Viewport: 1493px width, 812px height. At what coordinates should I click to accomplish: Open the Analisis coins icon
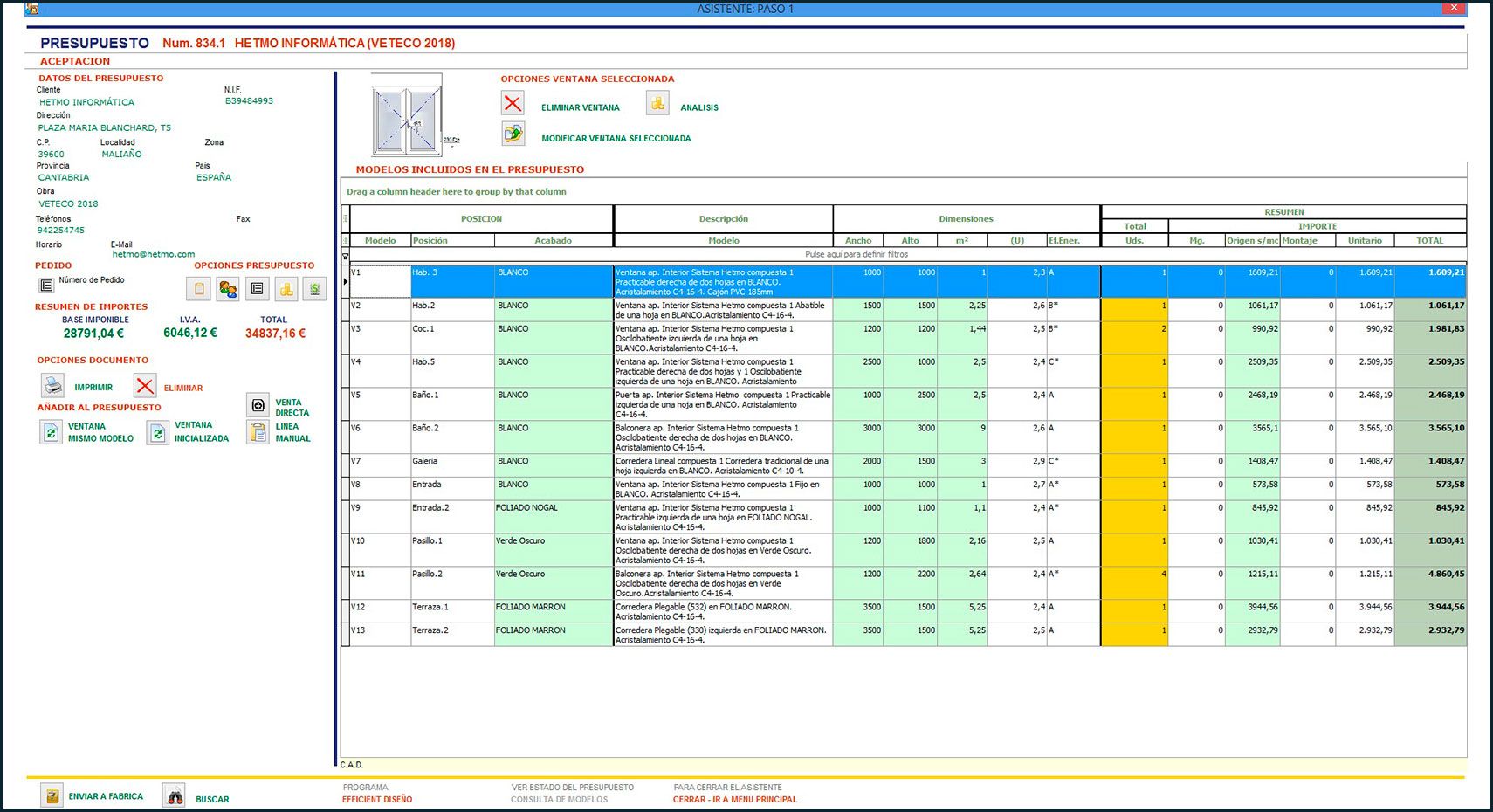(x=657, y=103)
